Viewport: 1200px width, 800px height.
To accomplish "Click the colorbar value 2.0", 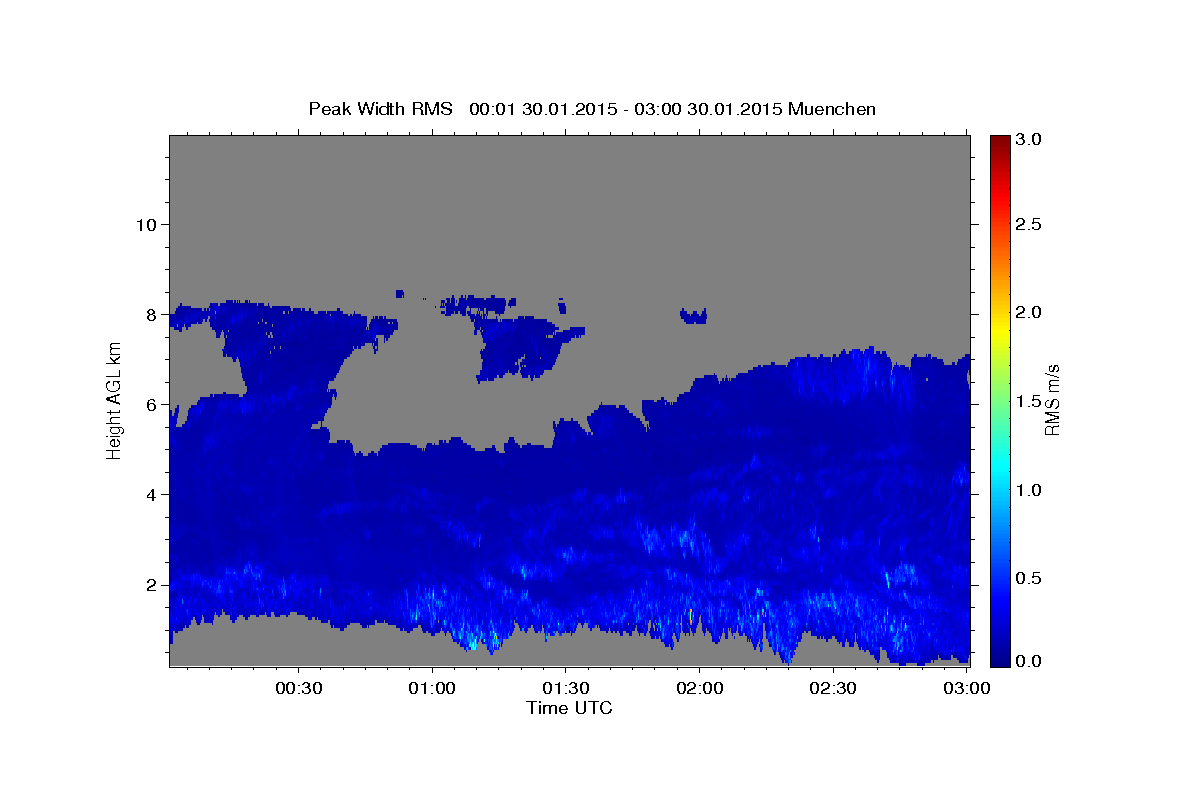I will [x=1029, y=312].
